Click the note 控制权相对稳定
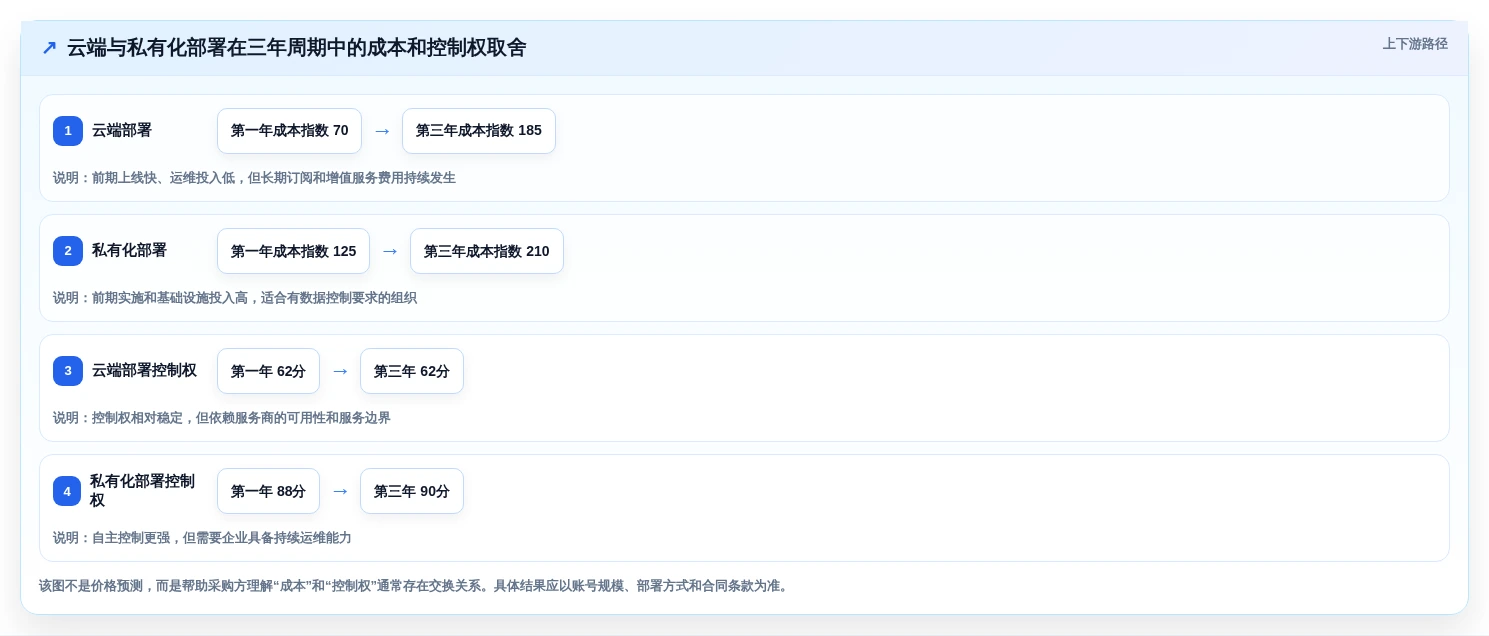Image resolution: width=1489 pixels, height=636 pixels. [x=222, y=418]
